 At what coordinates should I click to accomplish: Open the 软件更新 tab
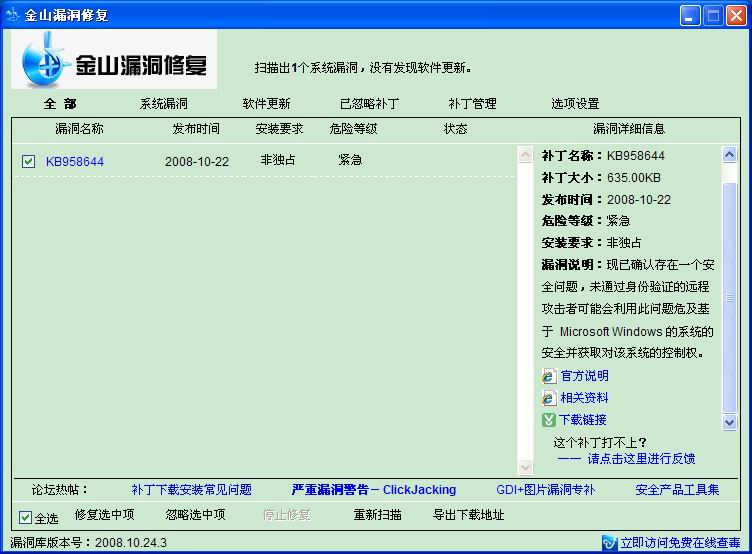266,104
